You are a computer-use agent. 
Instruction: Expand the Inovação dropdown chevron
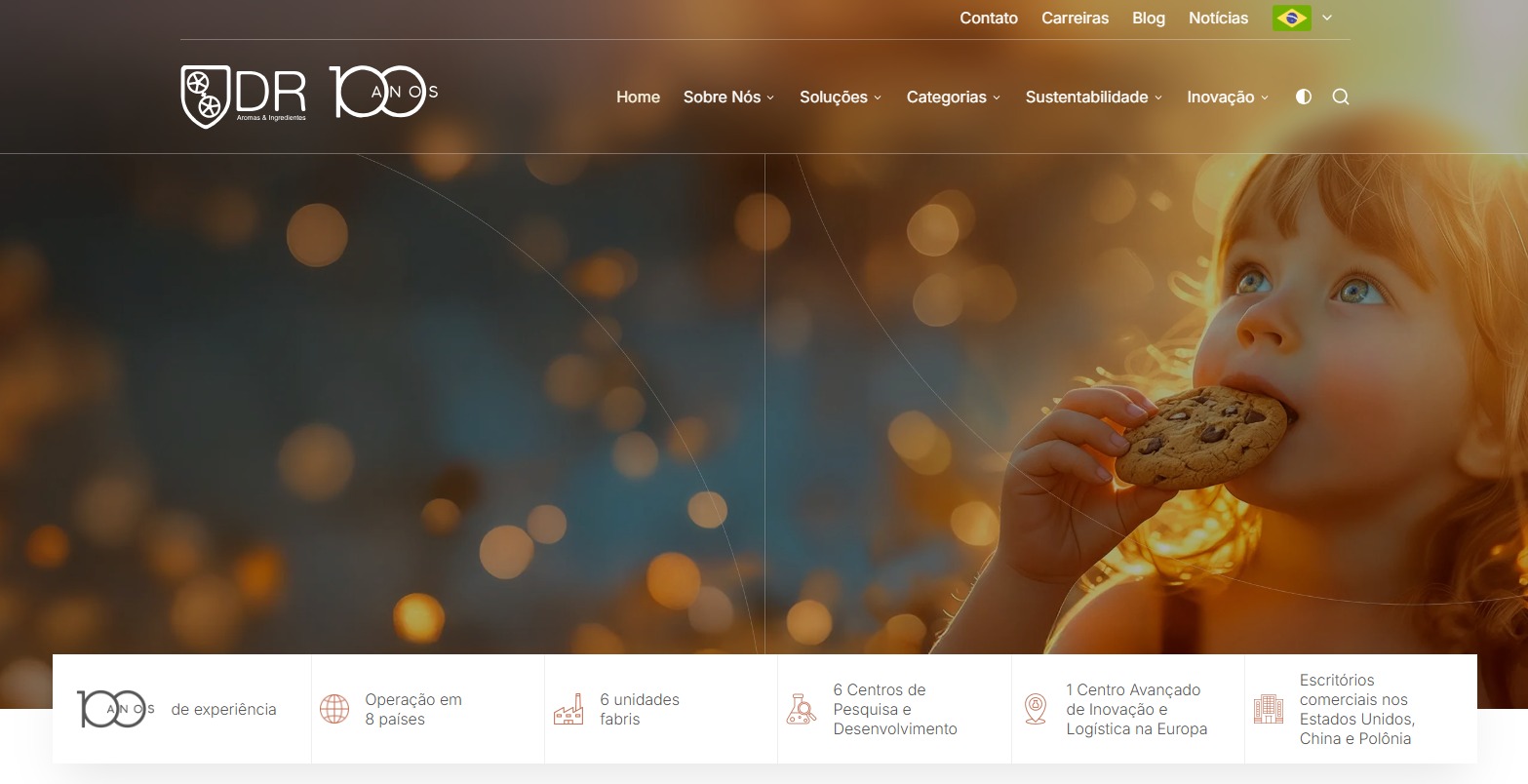click(1265, 98)
